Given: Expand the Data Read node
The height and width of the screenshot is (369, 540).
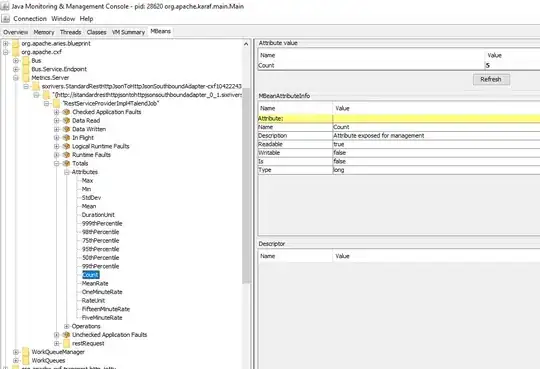Looking at the screenshot, I should pos(56,121).
